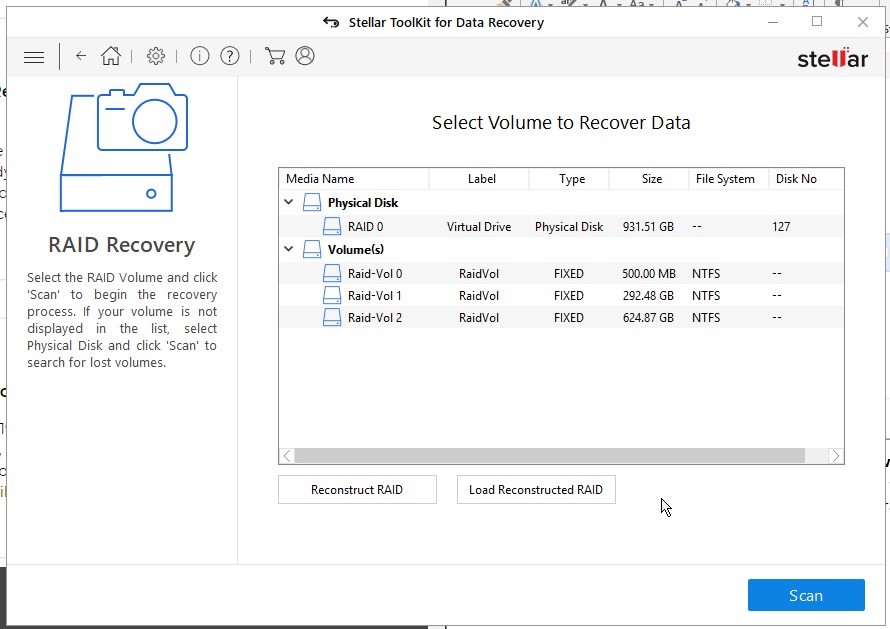Screen dimensions: 890x629
Task: Open the shopping cart icon
Action: pyautogui.click(x=275, y=57)
